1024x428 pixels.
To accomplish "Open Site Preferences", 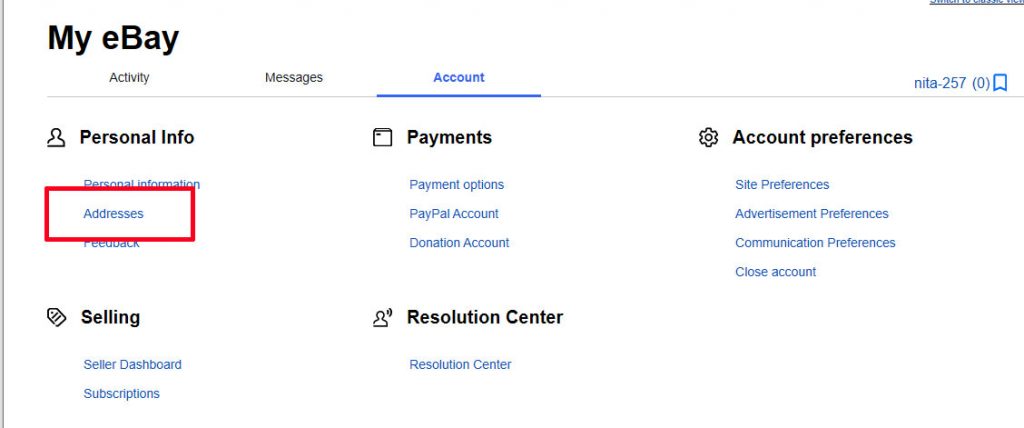I will [782, 185].
